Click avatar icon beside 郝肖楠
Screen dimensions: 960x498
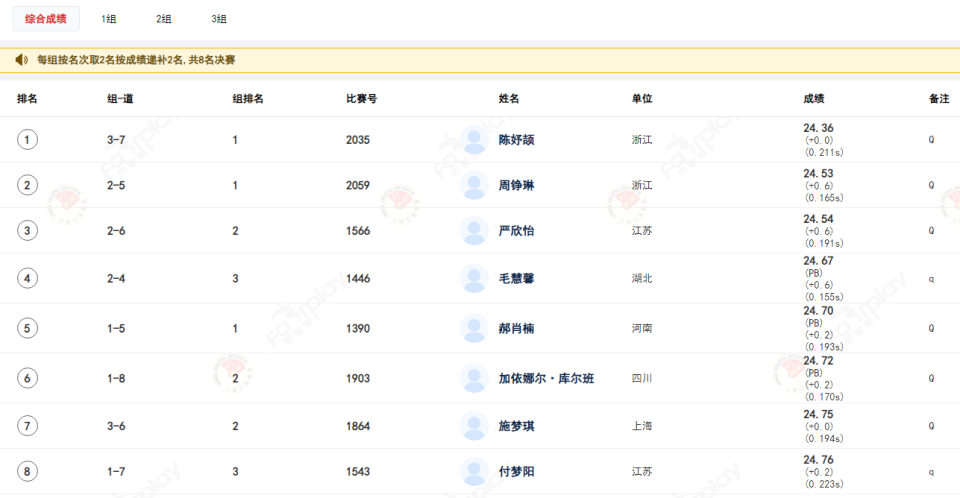pyautogui.click(x=474, y=328)
